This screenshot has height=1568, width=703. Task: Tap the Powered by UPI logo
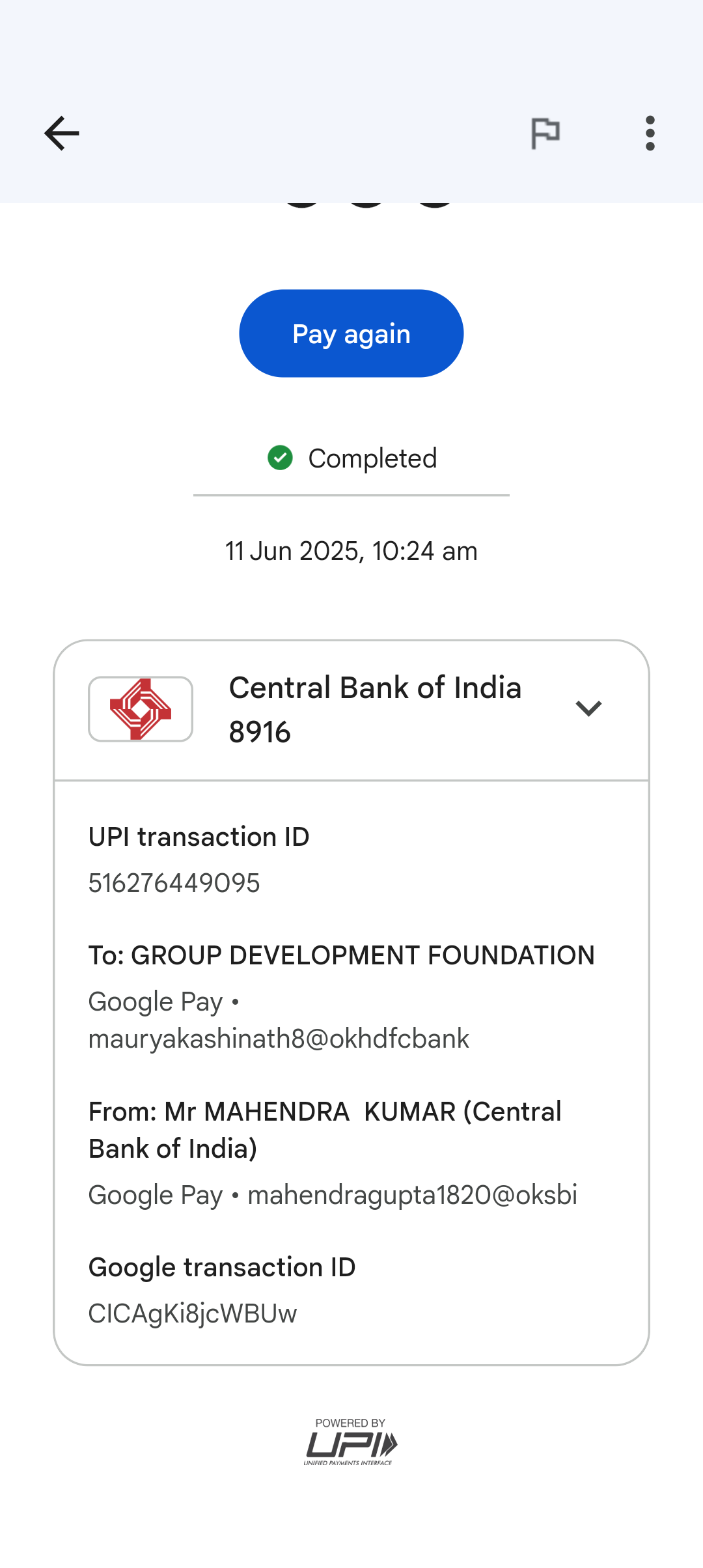(x=351, y=1442)
